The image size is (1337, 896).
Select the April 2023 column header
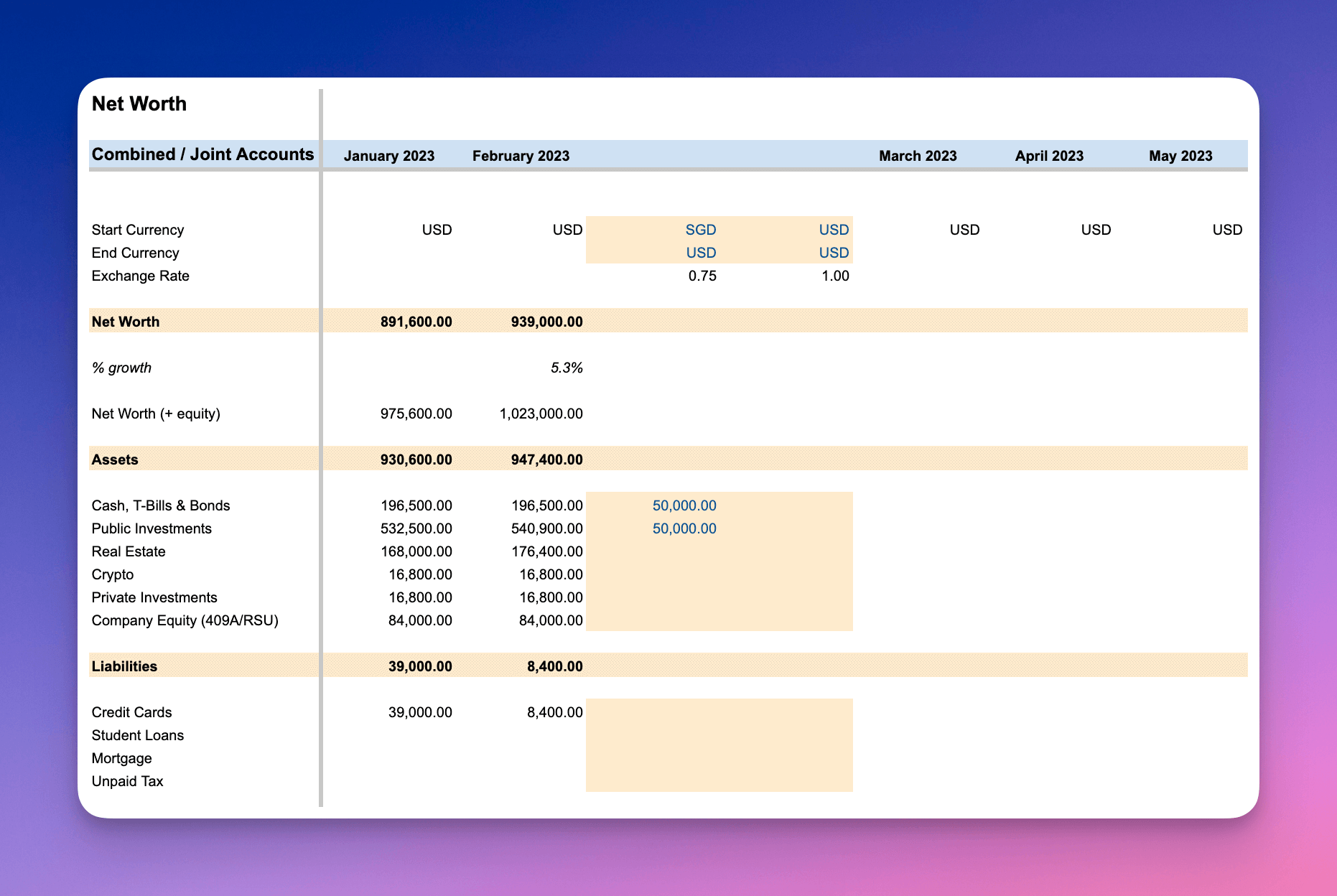[x=1050, y=156]
